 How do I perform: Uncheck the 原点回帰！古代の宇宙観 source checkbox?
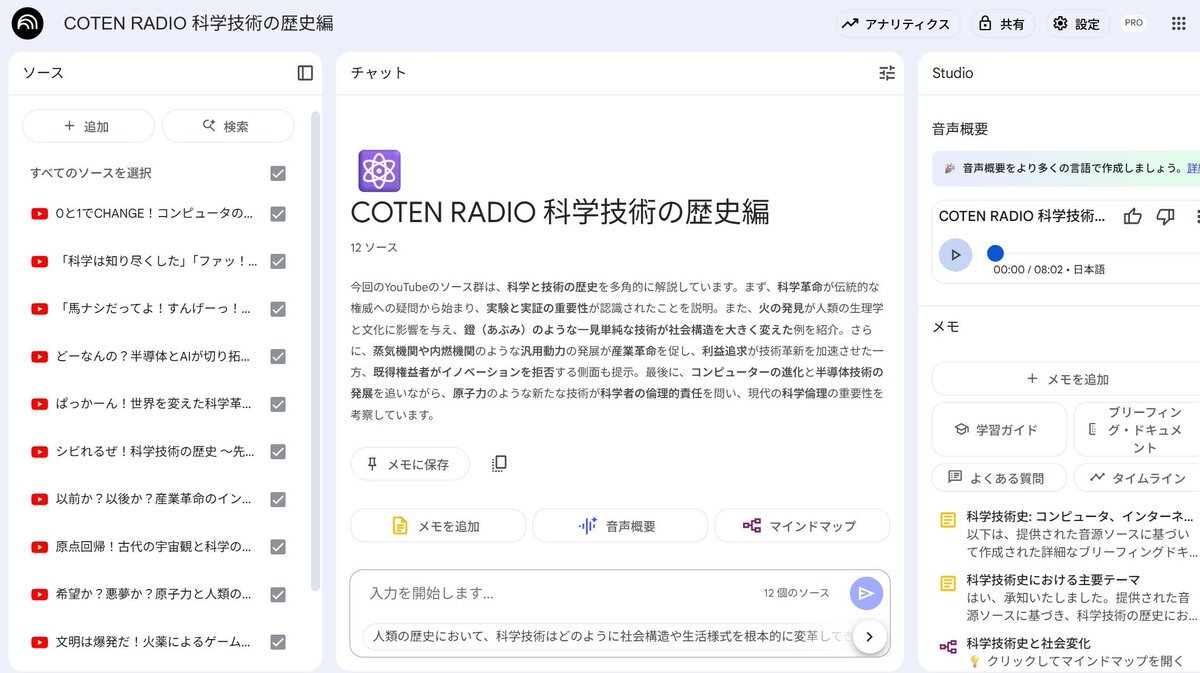click(x=278, y=547)
